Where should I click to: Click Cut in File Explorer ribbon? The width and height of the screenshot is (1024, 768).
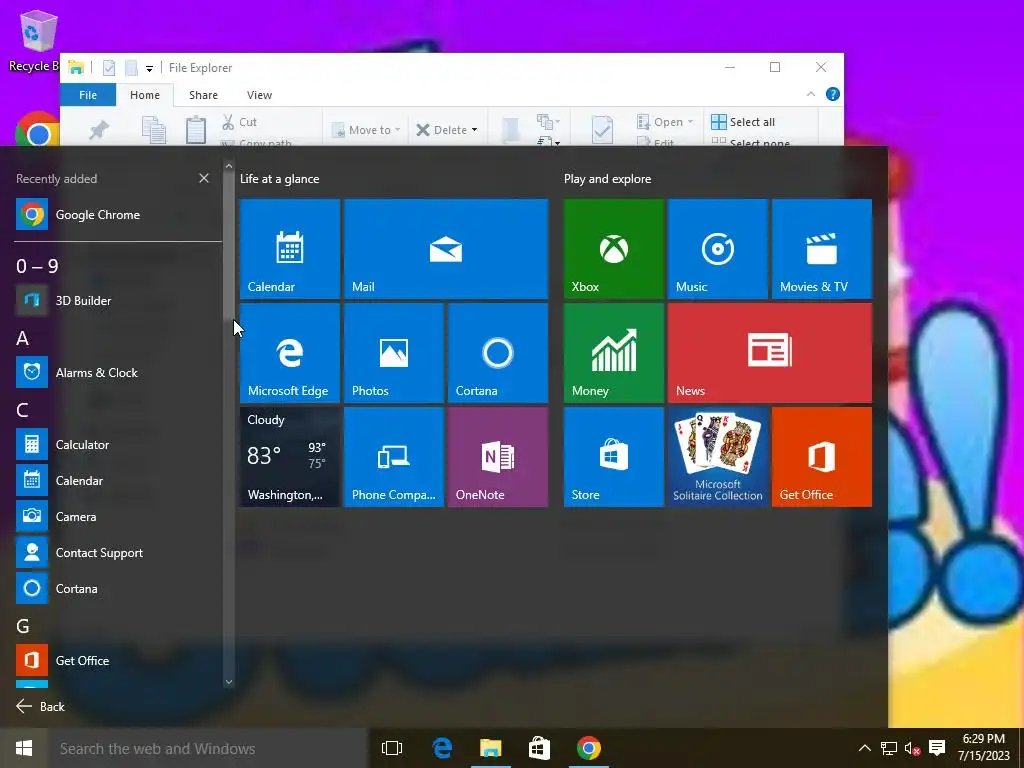point(240,122)
